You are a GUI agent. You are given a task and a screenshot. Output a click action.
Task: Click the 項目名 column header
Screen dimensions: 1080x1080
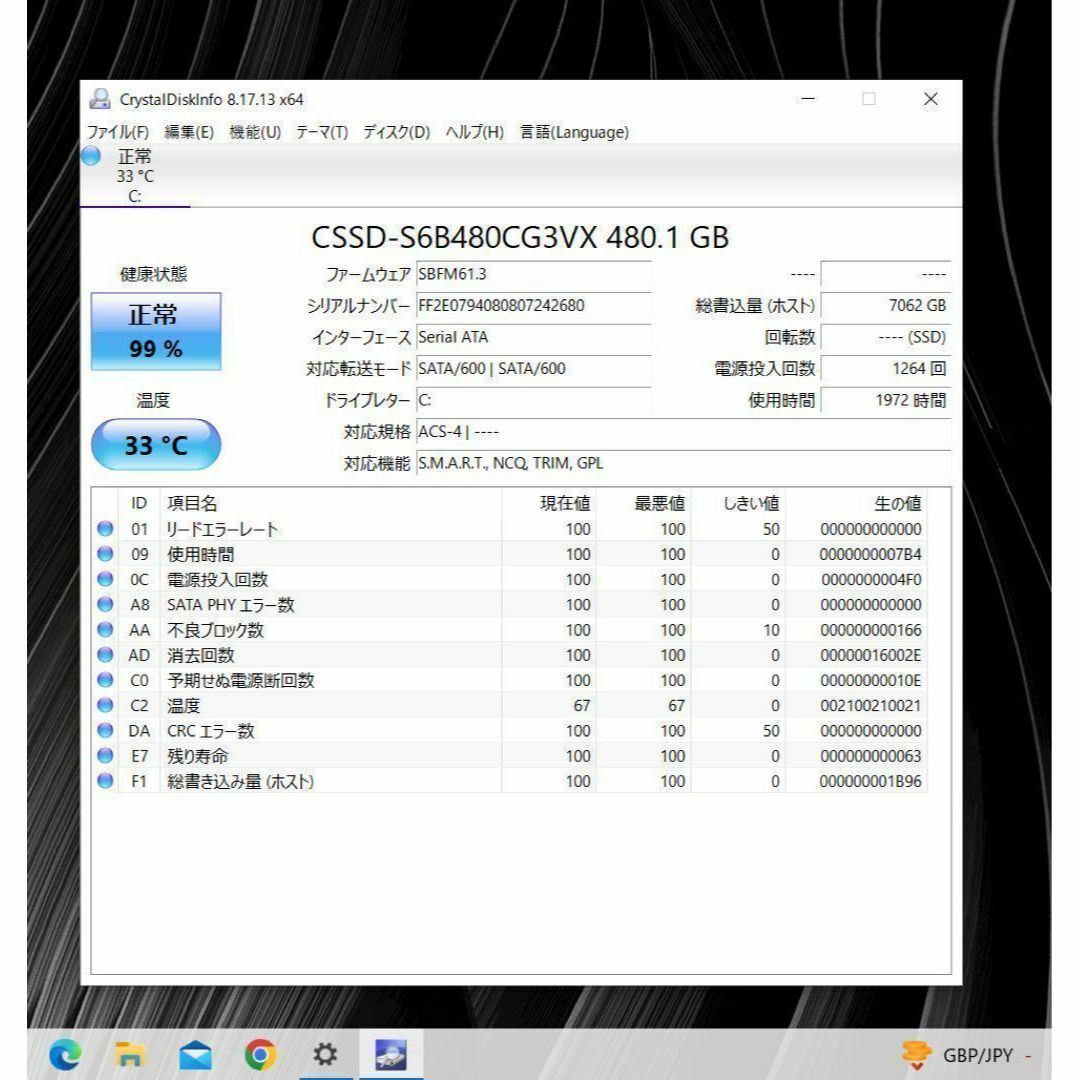331,503
